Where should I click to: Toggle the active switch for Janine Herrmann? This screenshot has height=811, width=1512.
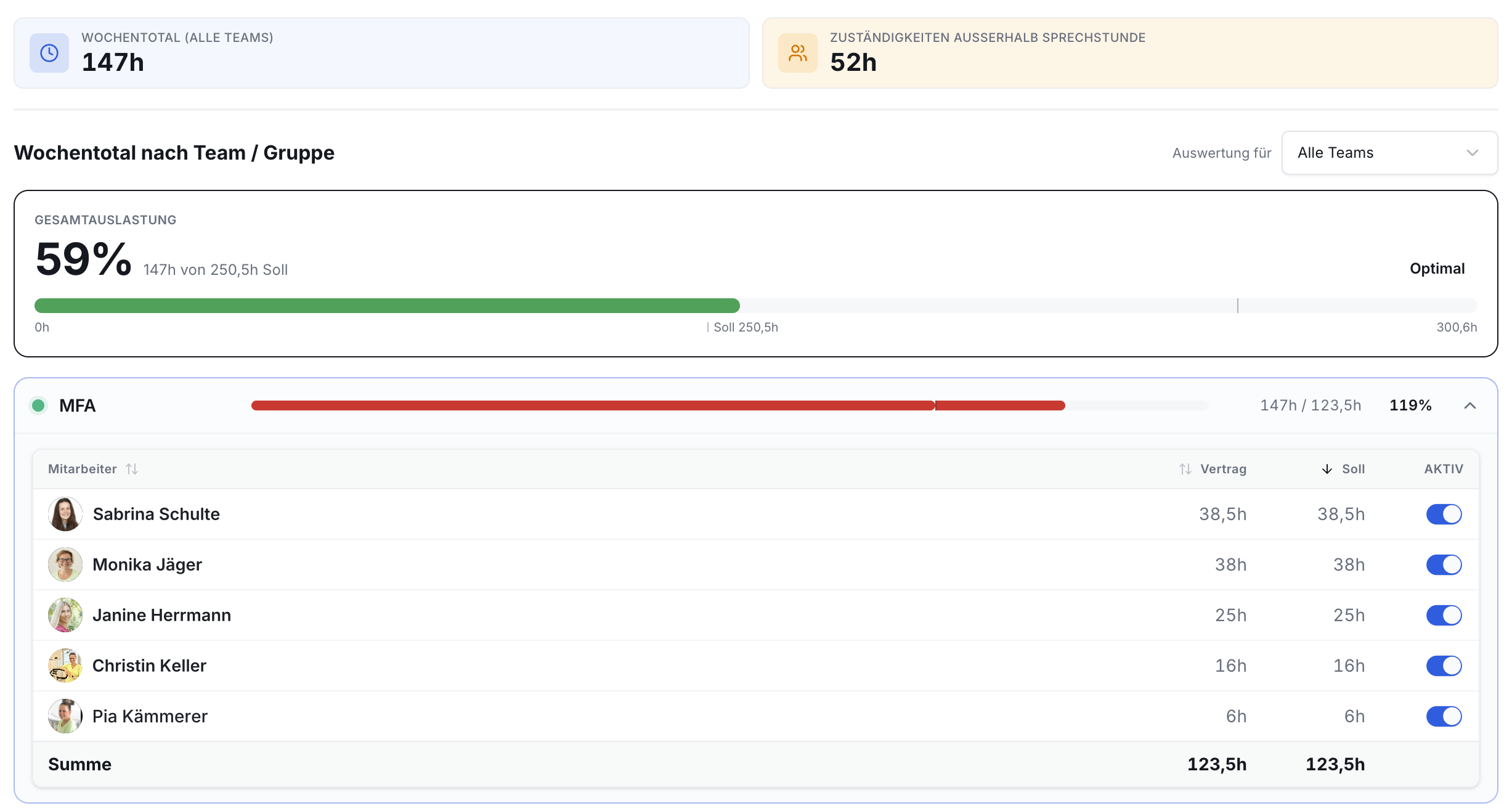[x=1444, y=615]
